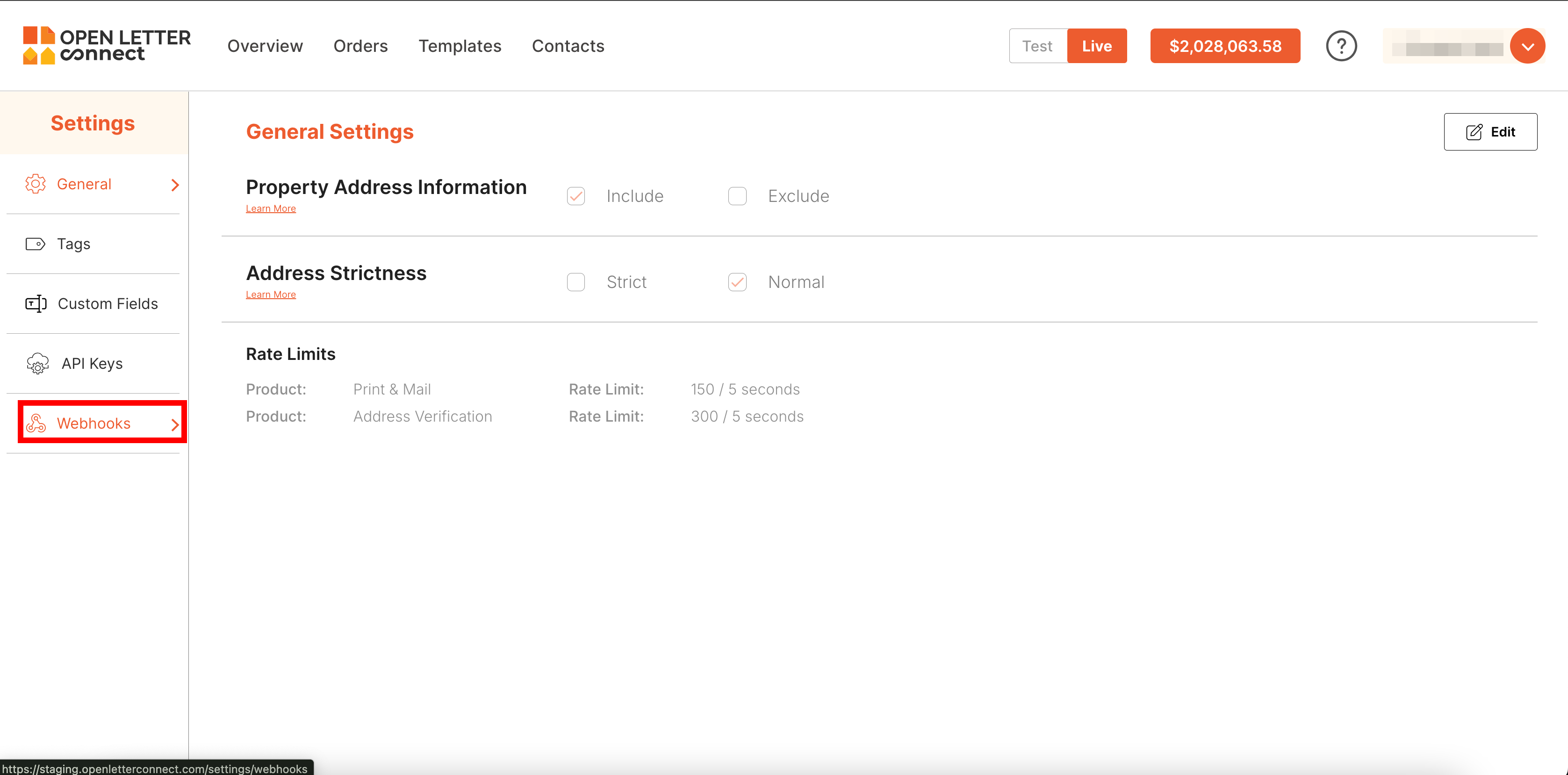
Task: Toggle the Normal strictness checkbox
Action: click(737, 282)
